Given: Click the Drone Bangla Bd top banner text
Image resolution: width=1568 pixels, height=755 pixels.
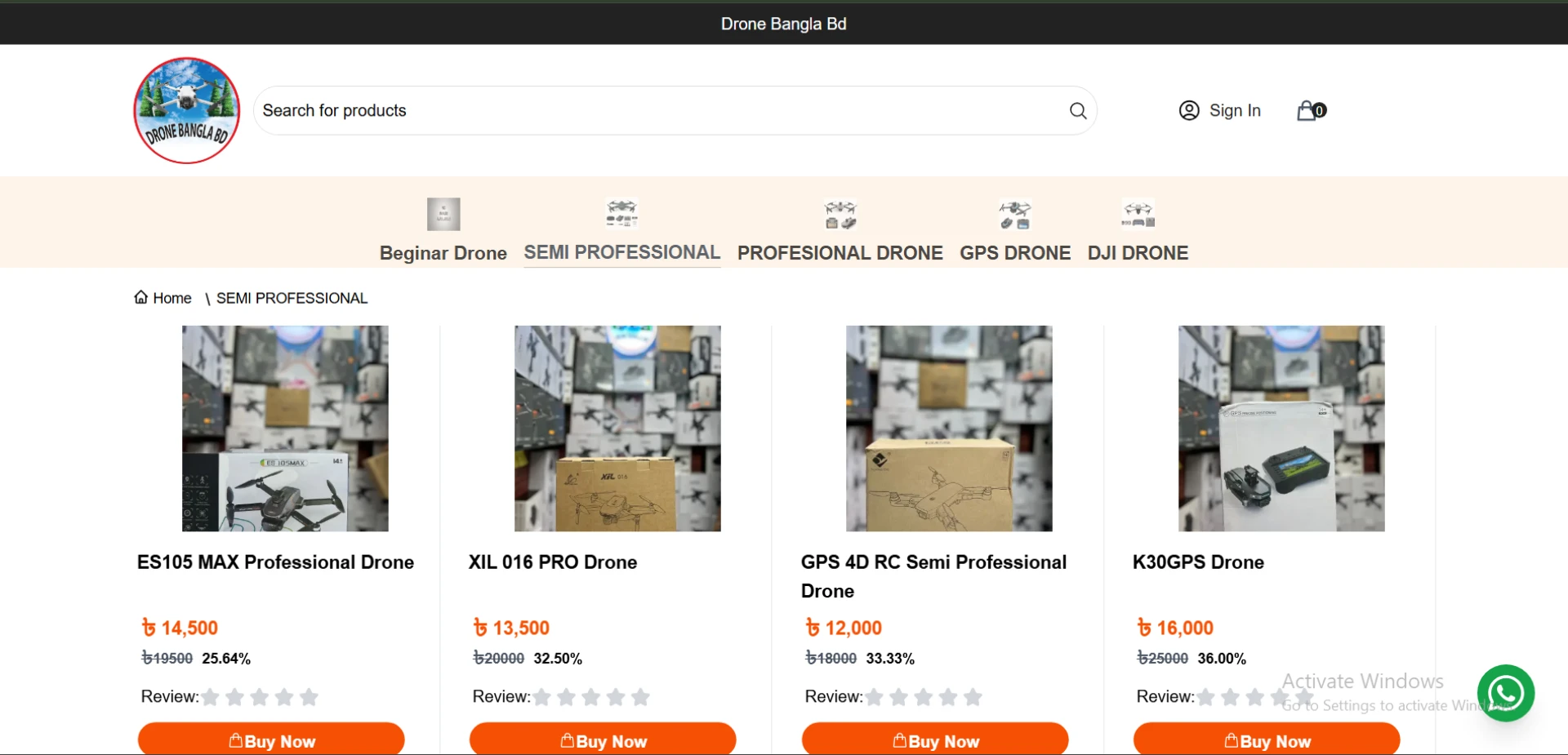Looking at the screenshot, I should tap(784, 24).
